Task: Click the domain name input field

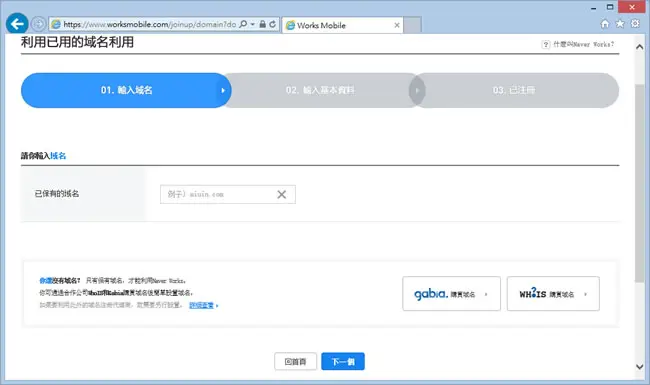Action: pyautogui.click(x=228, y=194)
